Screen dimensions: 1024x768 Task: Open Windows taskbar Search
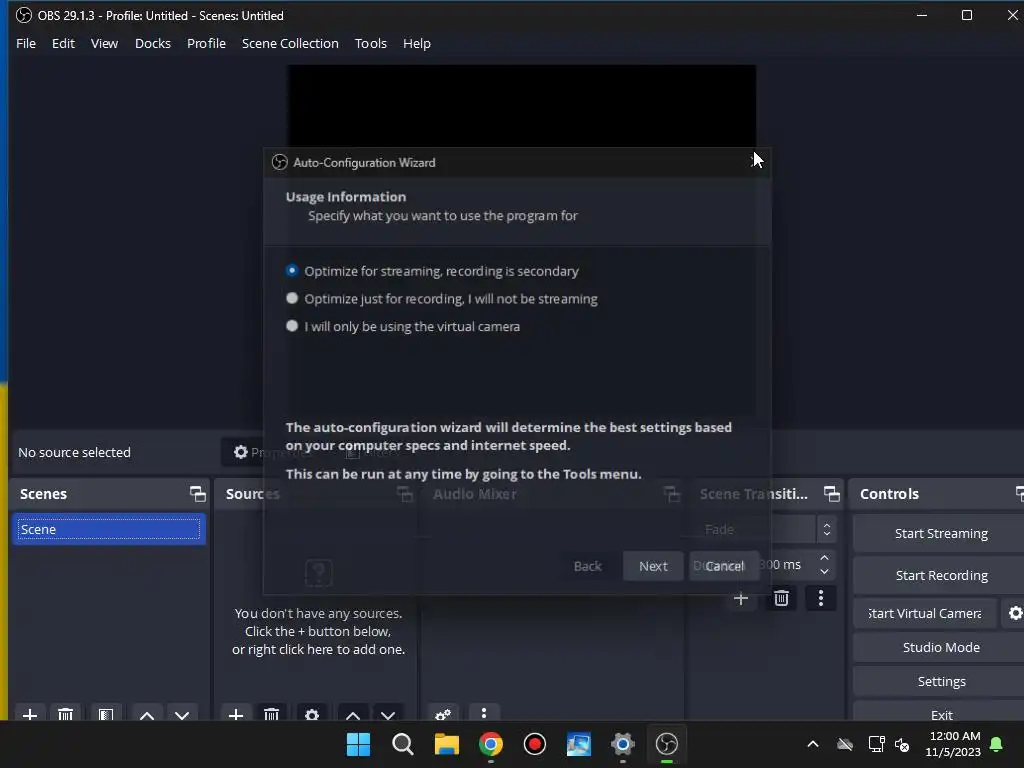pos(402,744)
